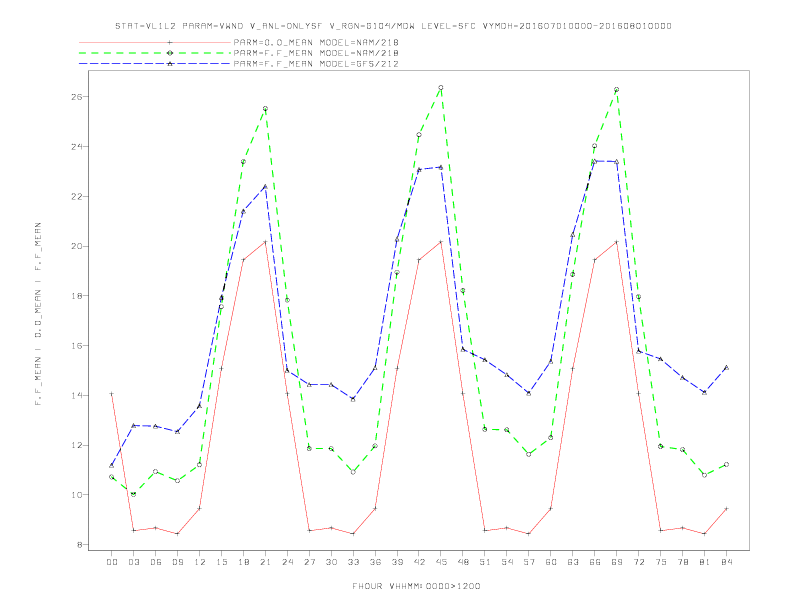Image resolution: width=792 pixels, height=612 pixels.
Task: Click red observed marker at hour 84
Action: click(726, 508)
